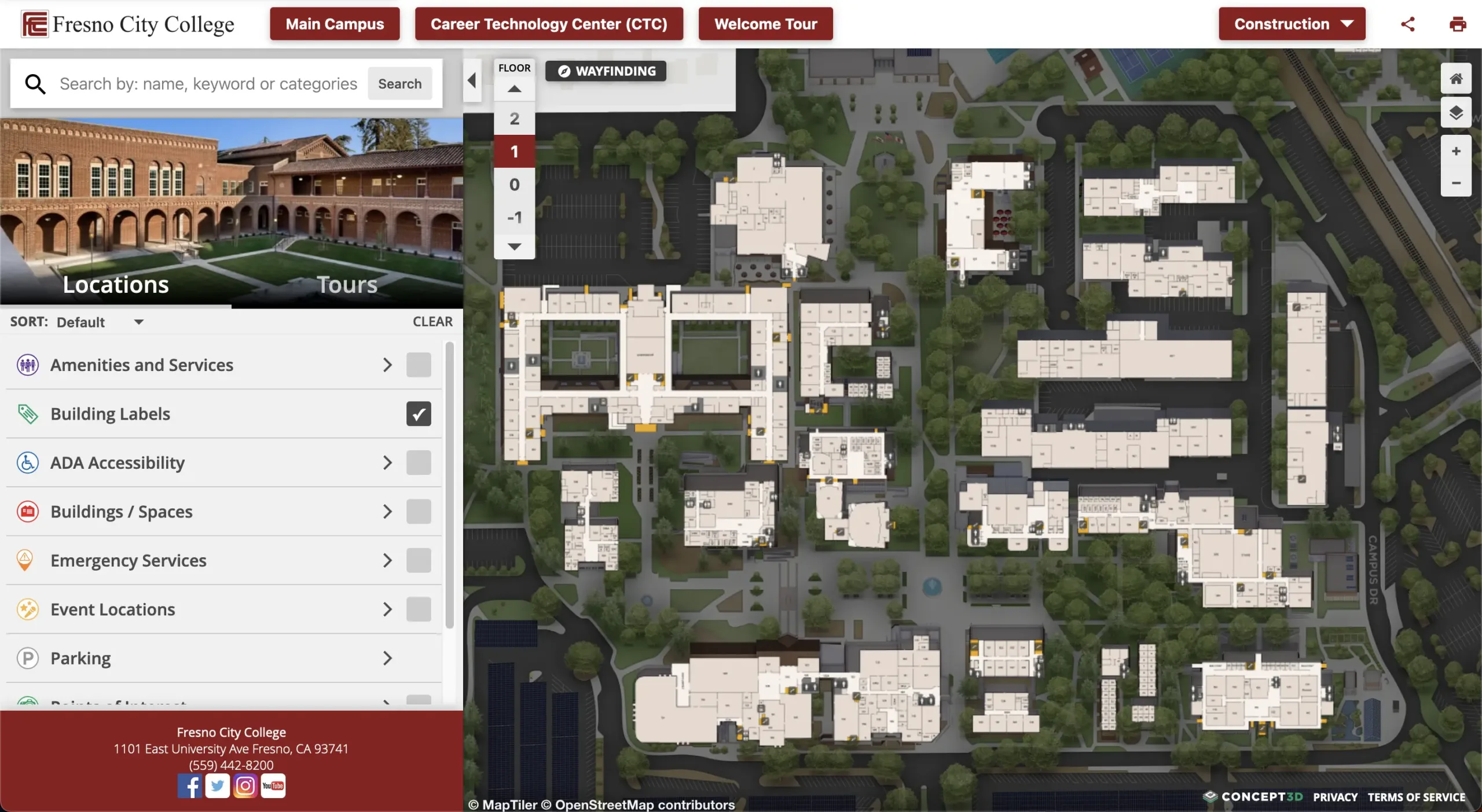The width and height of the screenshot is (1482, 812).
Task: Click the Parking P icon
Action: point(28,658)
